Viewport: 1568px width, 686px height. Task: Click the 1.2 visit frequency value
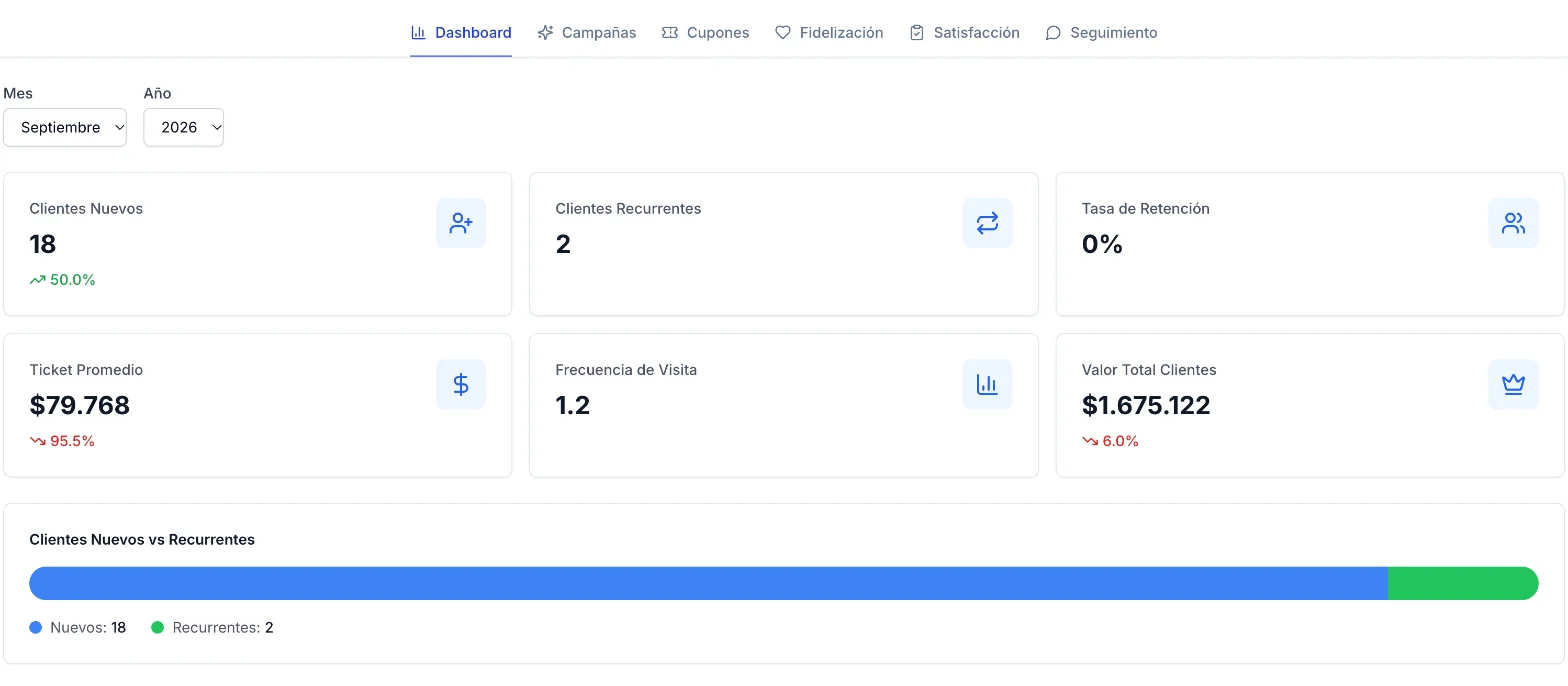pos(573,405)
